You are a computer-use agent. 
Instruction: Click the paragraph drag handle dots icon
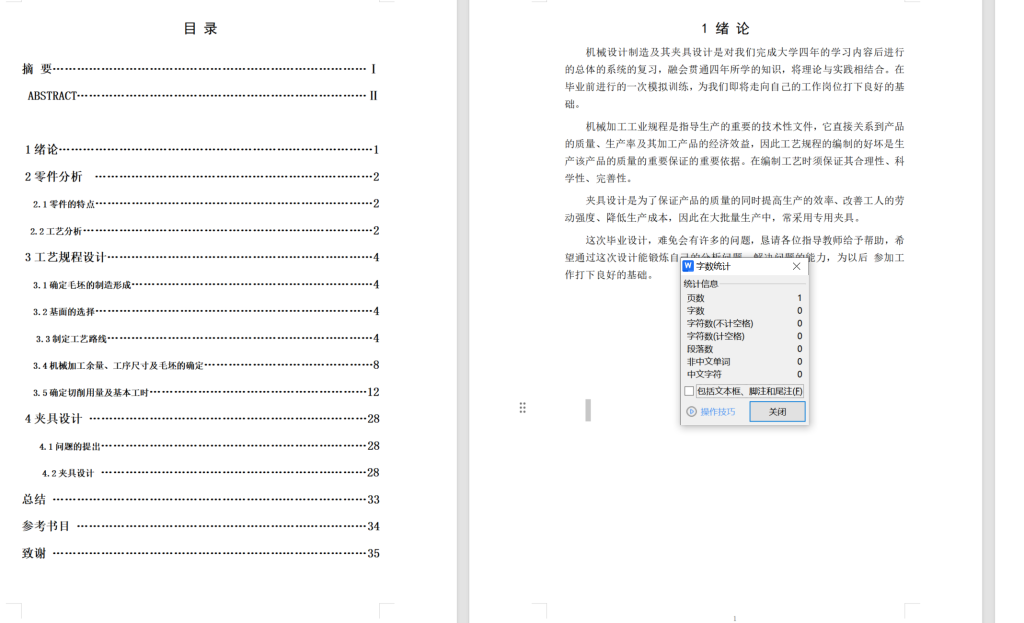[522, 408]
